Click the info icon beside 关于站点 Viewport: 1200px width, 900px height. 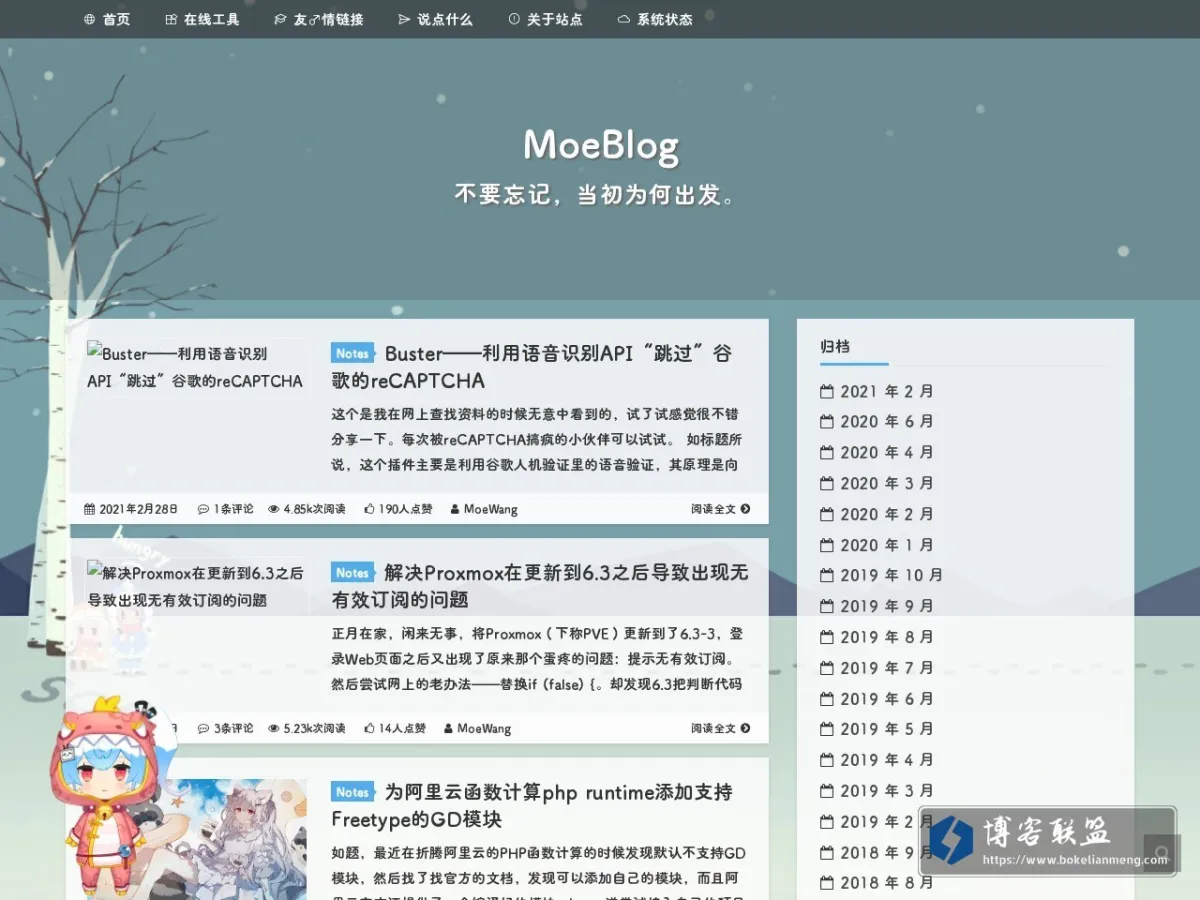(x=514, y=19)
